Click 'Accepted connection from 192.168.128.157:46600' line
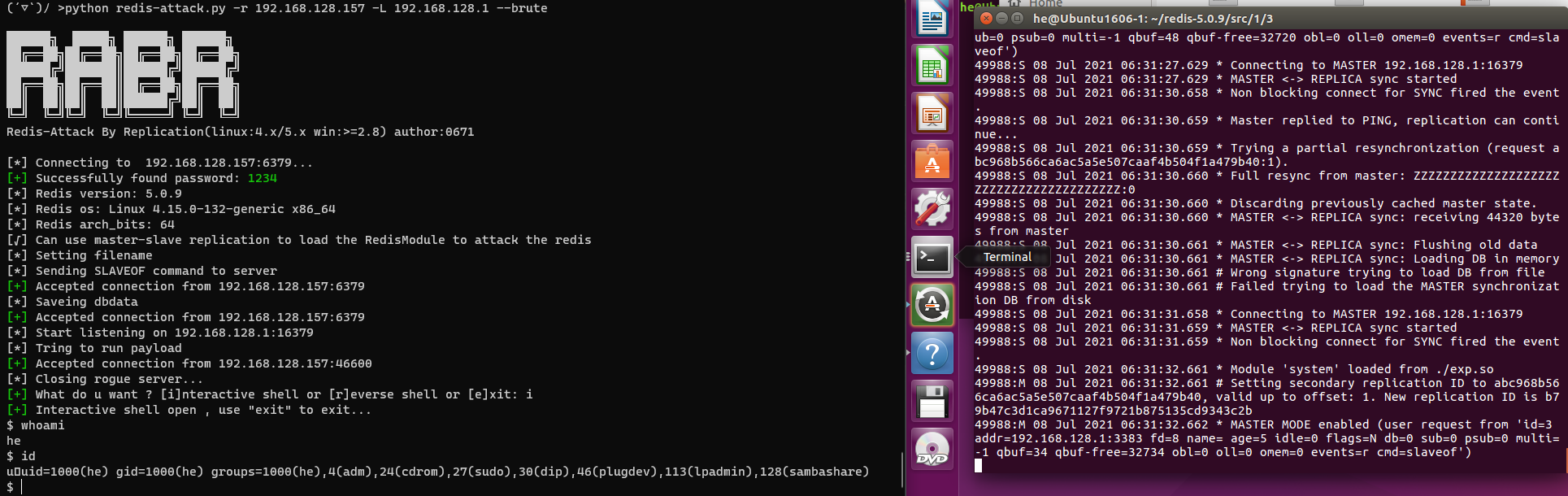Image resolution: width=1568 pixels, height=496 pixels. [189, 363]
